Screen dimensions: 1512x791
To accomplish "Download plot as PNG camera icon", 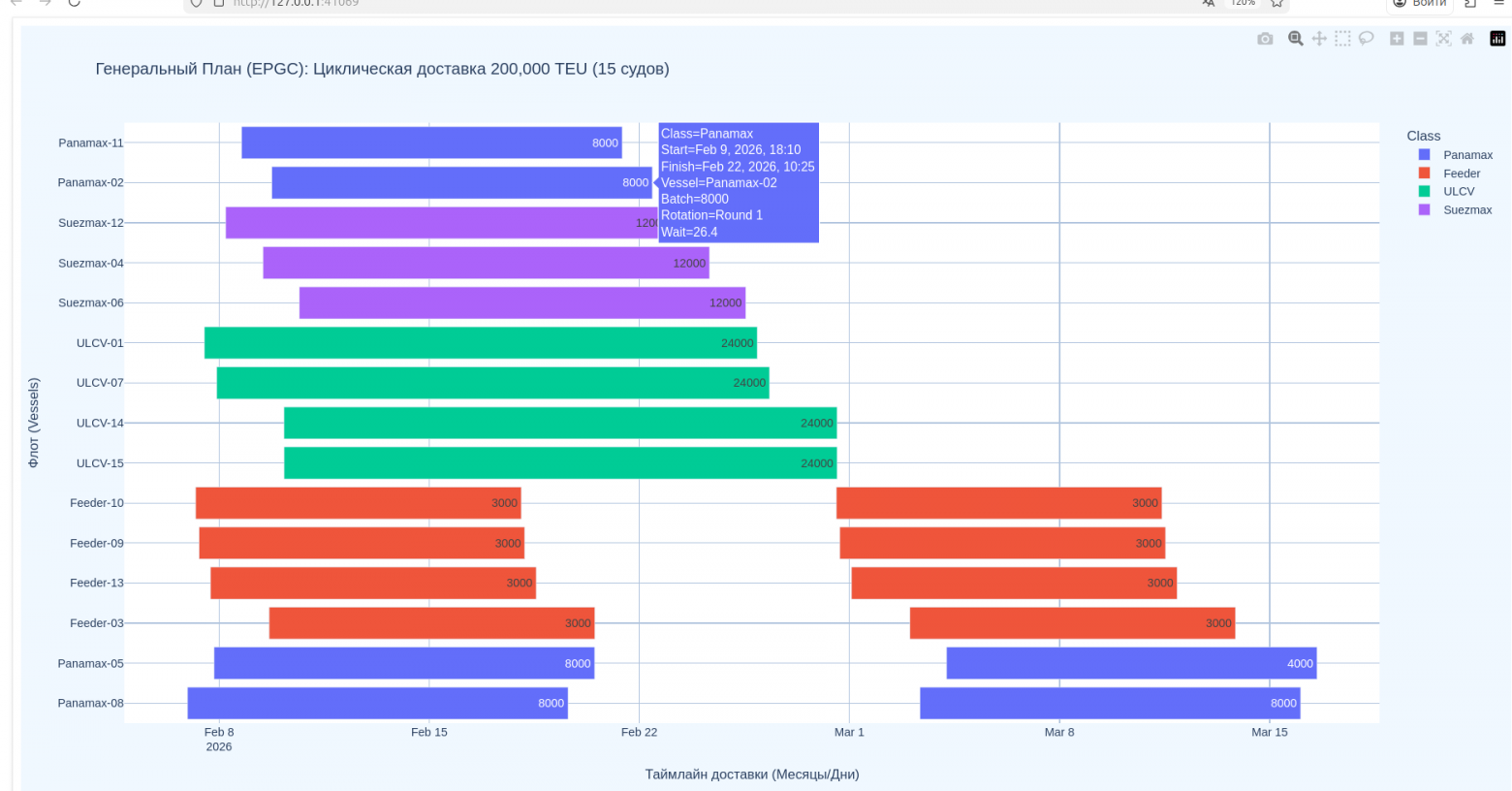I will pos(1265,39).
